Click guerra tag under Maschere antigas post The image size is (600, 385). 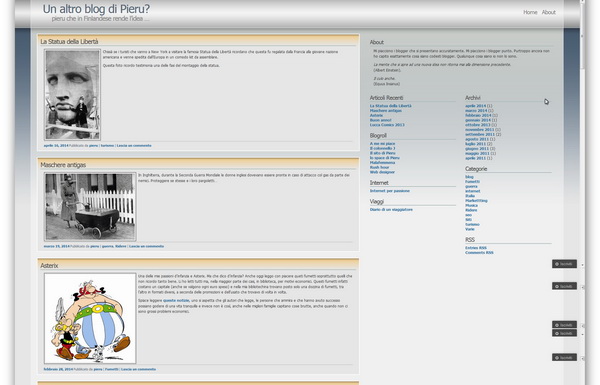coord(108,246)
